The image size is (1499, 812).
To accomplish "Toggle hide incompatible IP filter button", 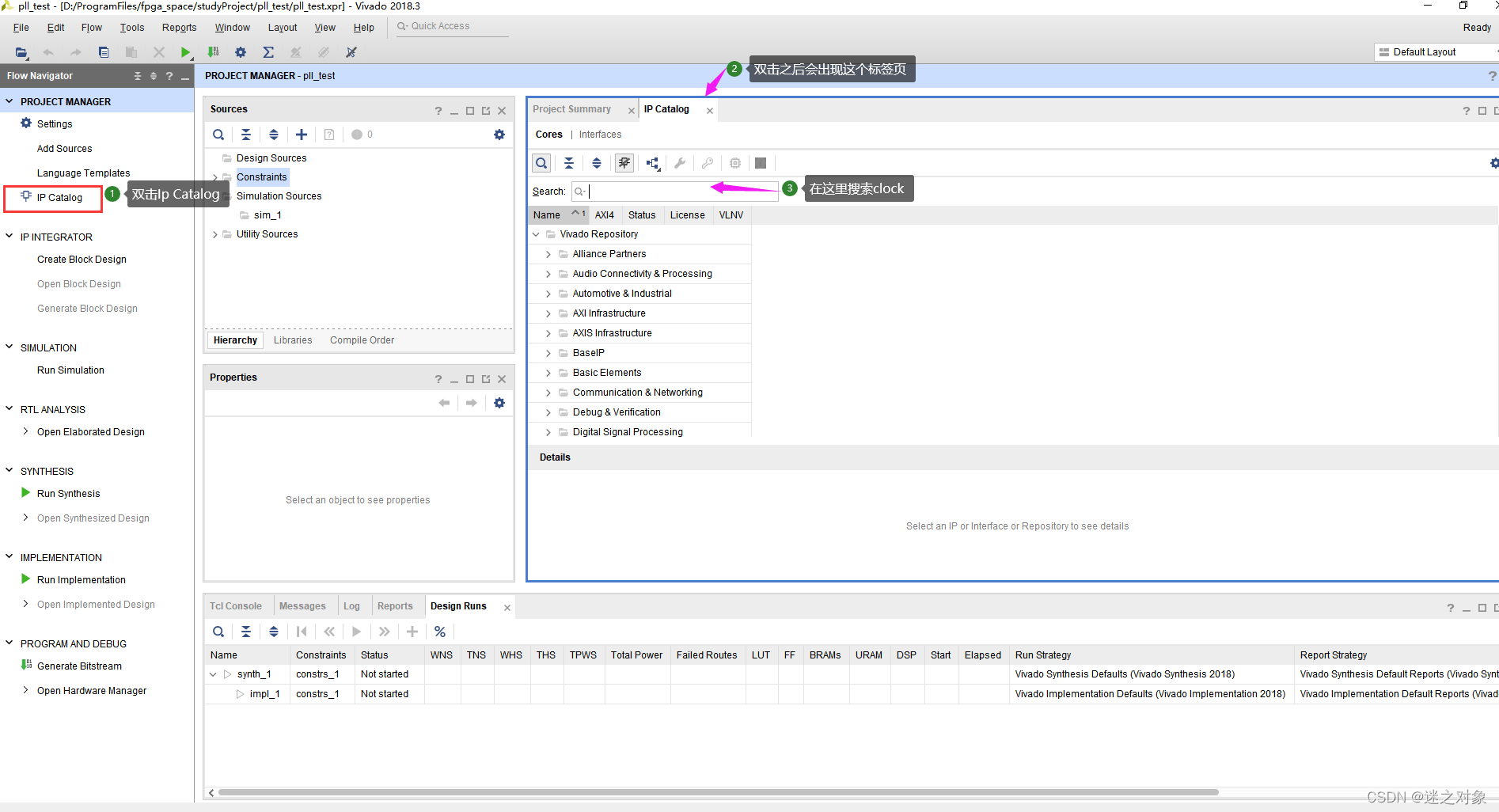I will coord(624,163).
